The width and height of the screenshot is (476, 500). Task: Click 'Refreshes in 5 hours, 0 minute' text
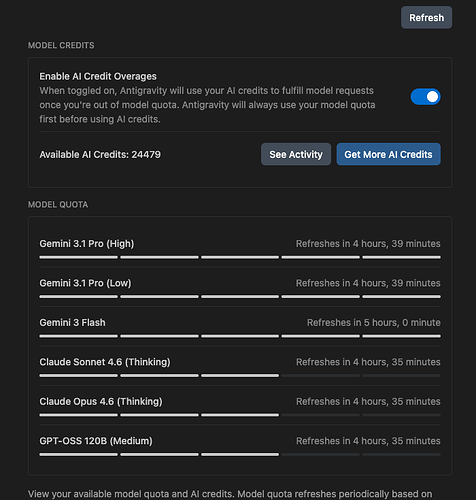coord(374,323)
